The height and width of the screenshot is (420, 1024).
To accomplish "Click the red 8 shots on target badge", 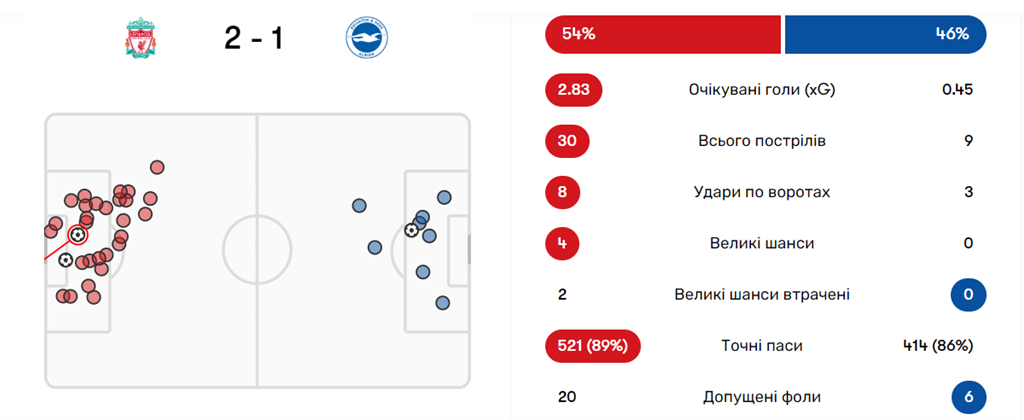I will pos(567,192).
